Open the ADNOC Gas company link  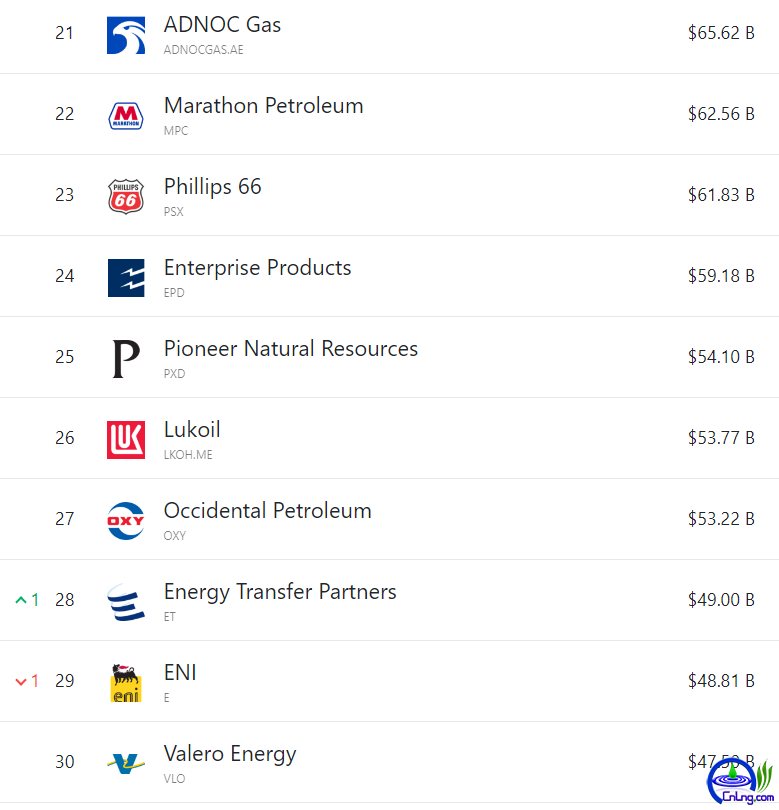(x=222, y=25)
